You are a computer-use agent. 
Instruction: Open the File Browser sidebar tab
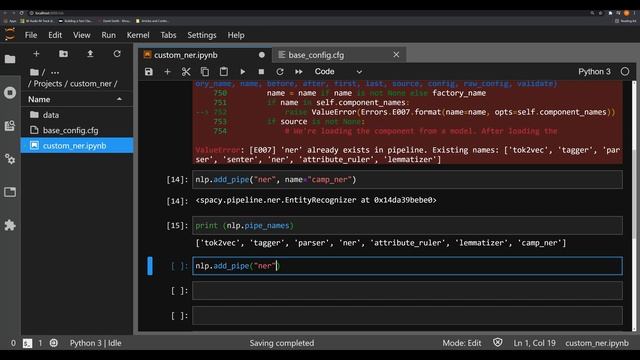coord(10,59)
